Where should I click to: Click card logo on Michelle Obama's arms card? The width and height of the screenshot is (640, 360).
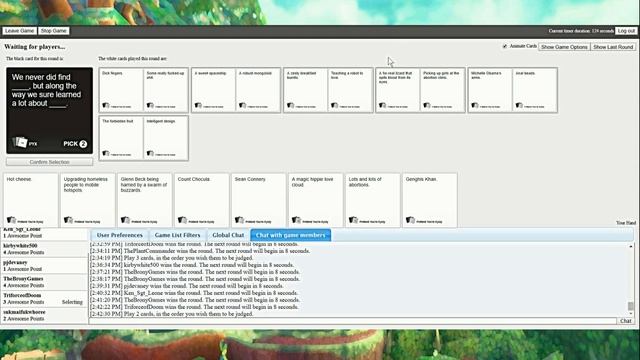[475, 105]
